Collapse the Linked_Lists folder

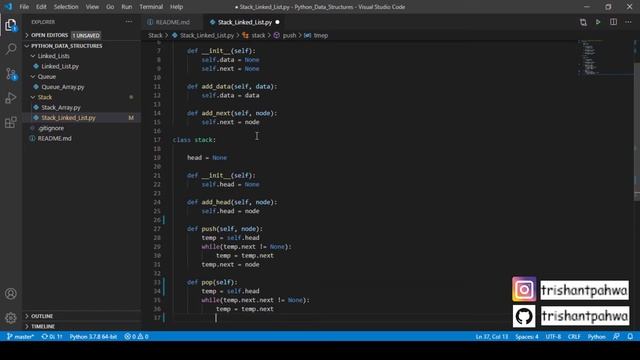33,56
